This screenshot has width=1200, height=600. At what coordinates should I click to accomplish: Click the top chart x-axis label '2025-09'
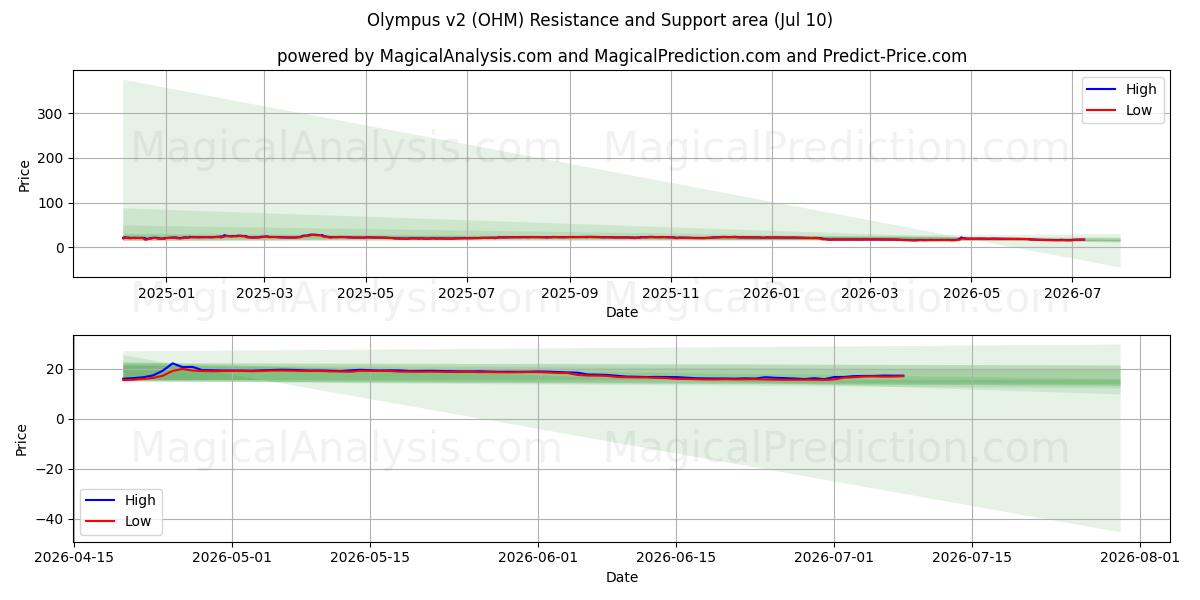click(570, 294)
